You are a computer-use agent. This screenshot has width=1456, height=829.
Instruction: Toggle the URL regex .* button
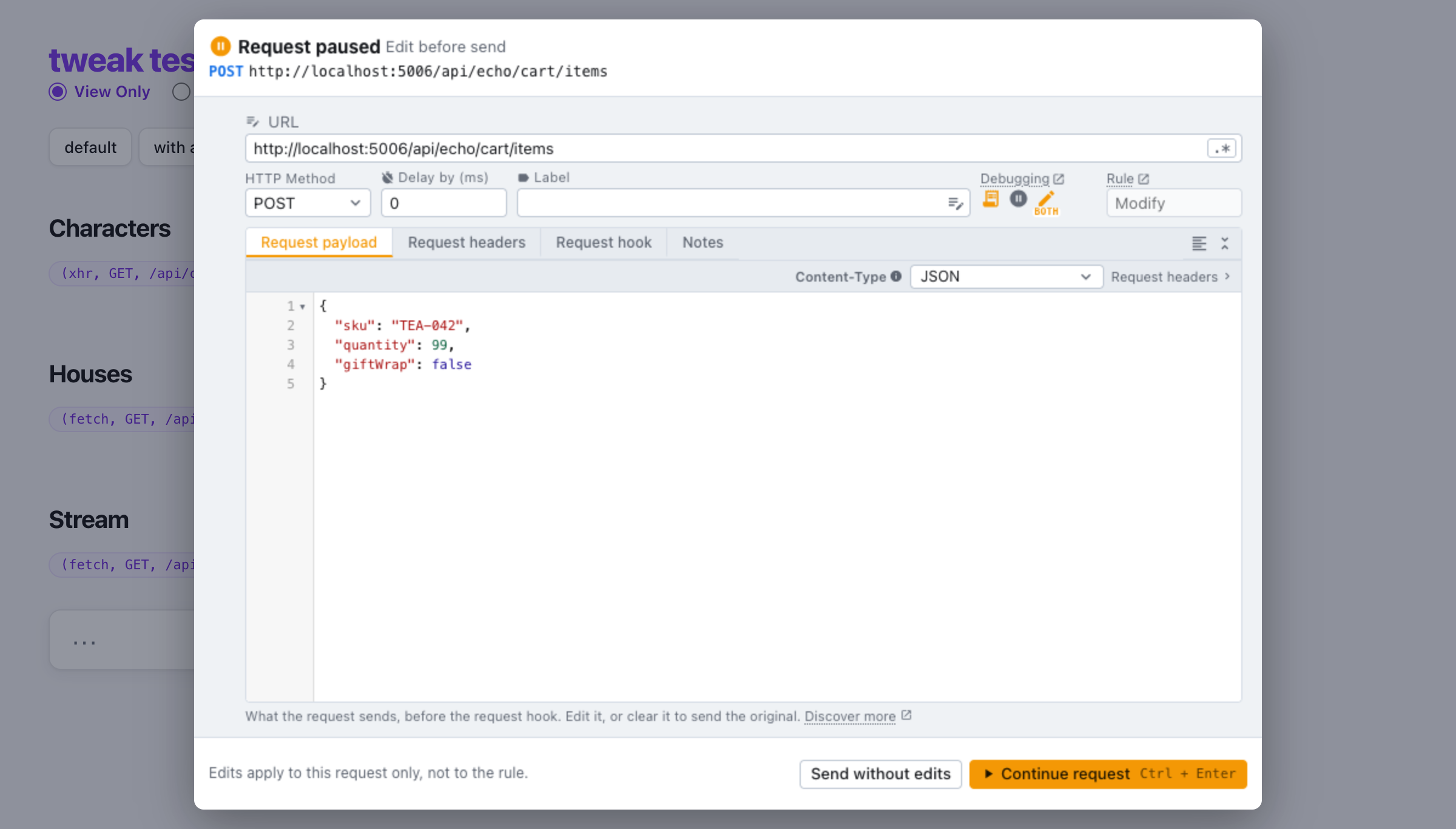tap(1221, 148)
